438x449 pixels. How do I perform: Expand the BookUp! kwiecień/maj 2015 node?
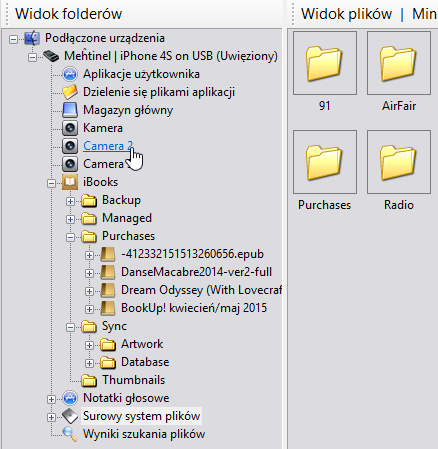point(89,309)
